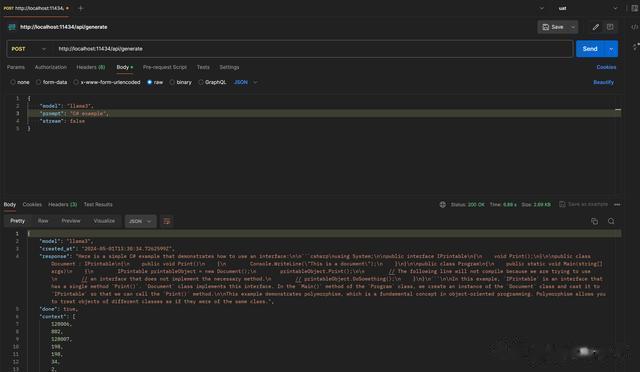Select the binary body type

click(x=180, y=82)
